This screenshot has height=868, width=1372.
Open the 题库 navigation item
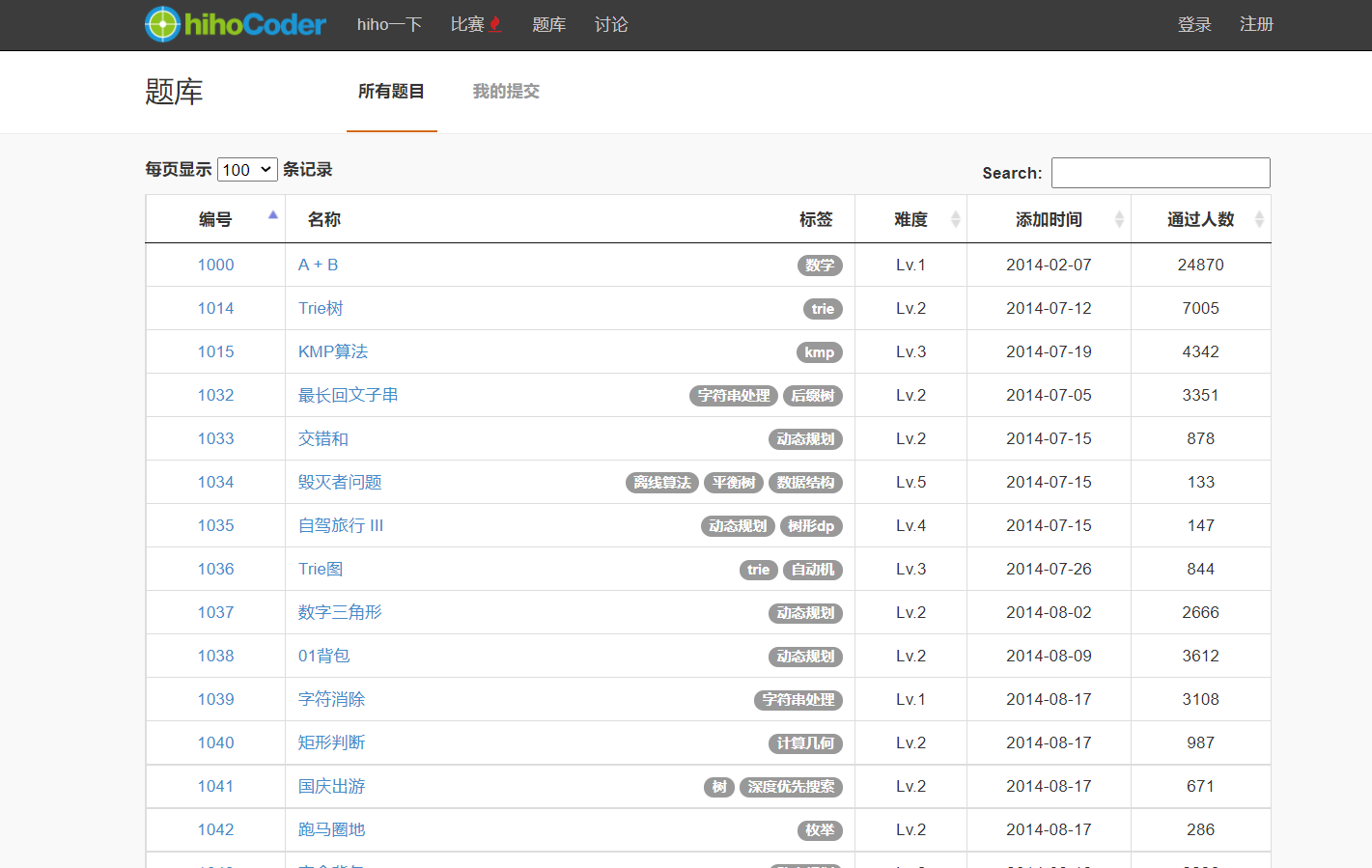(x=549, y=24)
